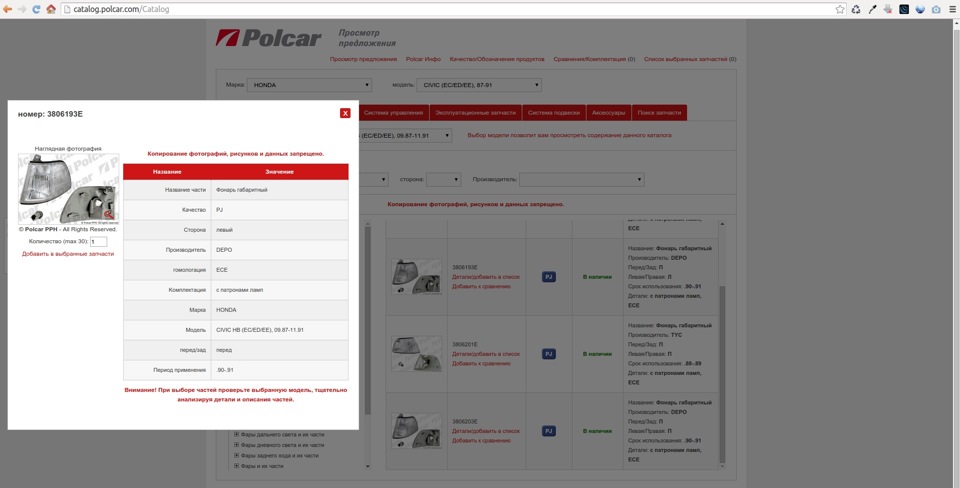This screenshot has width=960, height=488.
Task: Switch to Поиск запчасти tab
Action: point(659,113)
